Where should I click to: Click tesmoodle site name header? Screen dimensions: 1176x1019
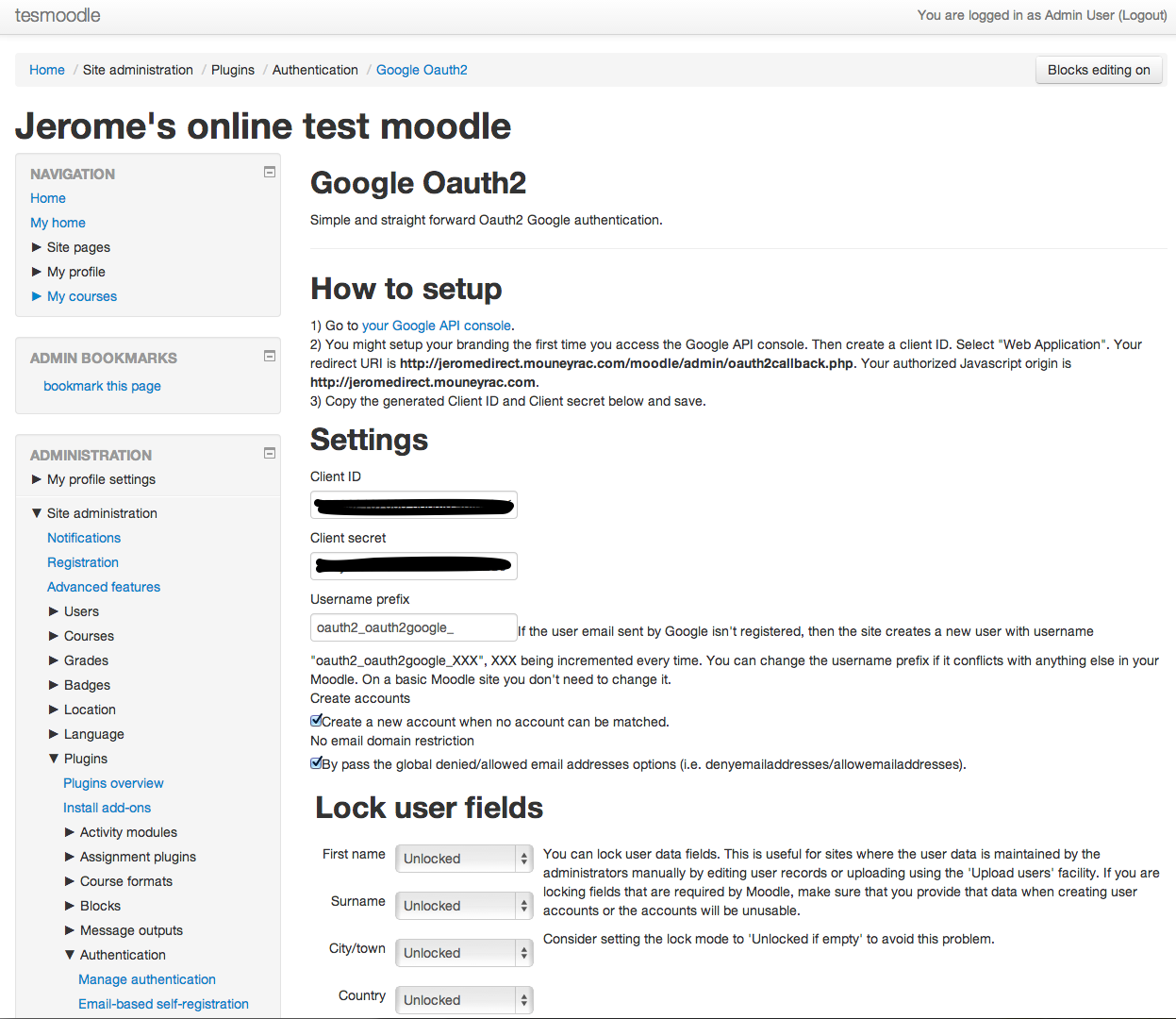[58, 15]
